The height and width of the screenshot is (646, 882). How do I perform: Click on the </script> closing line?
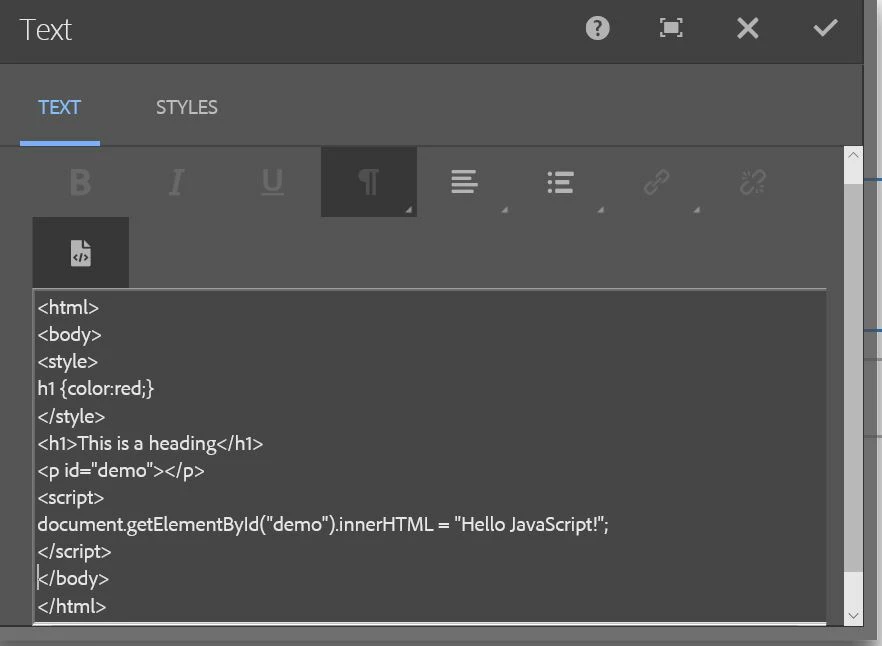[x=74, y=552]
